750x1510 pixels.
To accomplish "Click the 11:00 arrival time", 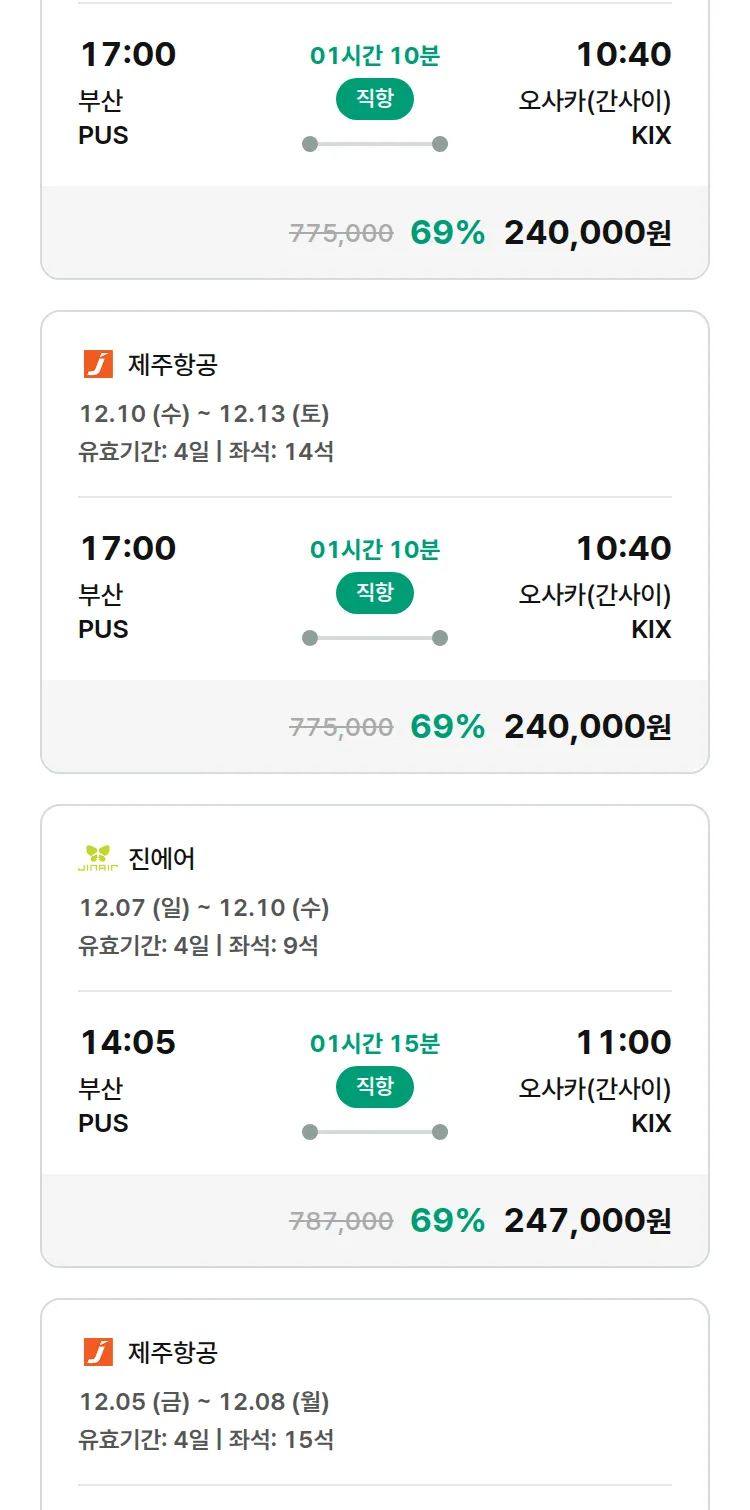I will (x=623, y=1042).
